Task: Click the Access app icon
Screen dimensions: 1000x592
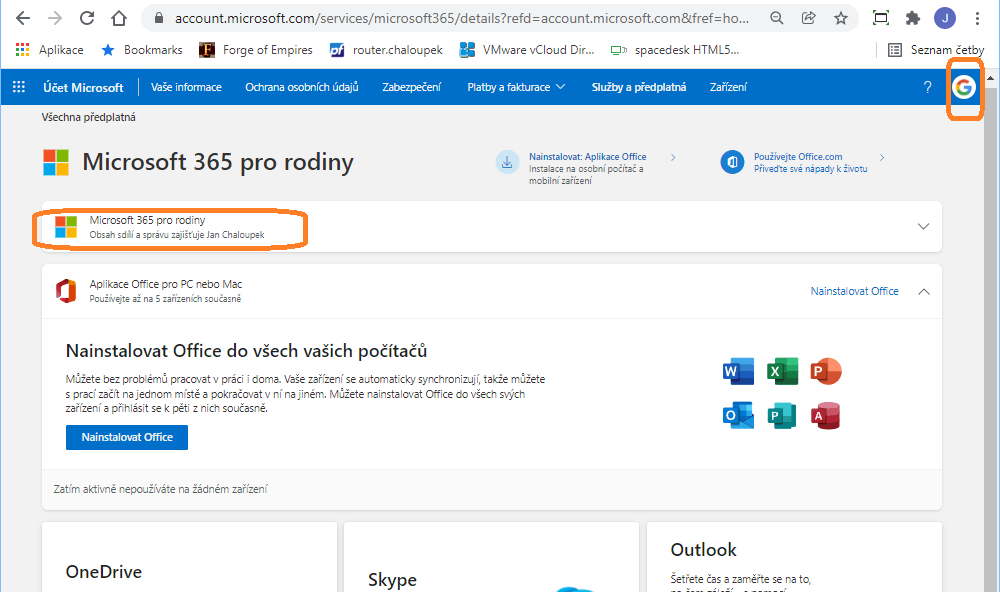Action: click(825, 415)
